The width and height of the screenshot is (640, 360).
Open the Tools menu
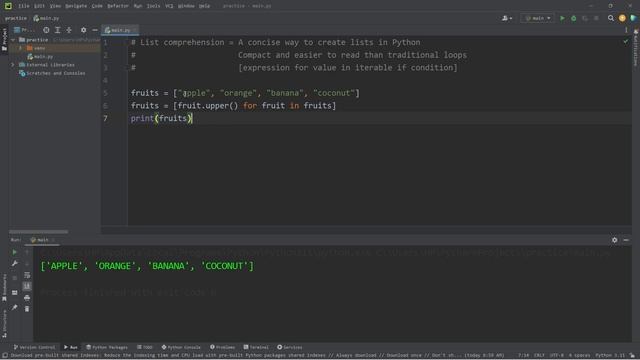click(x=153, y=6)
